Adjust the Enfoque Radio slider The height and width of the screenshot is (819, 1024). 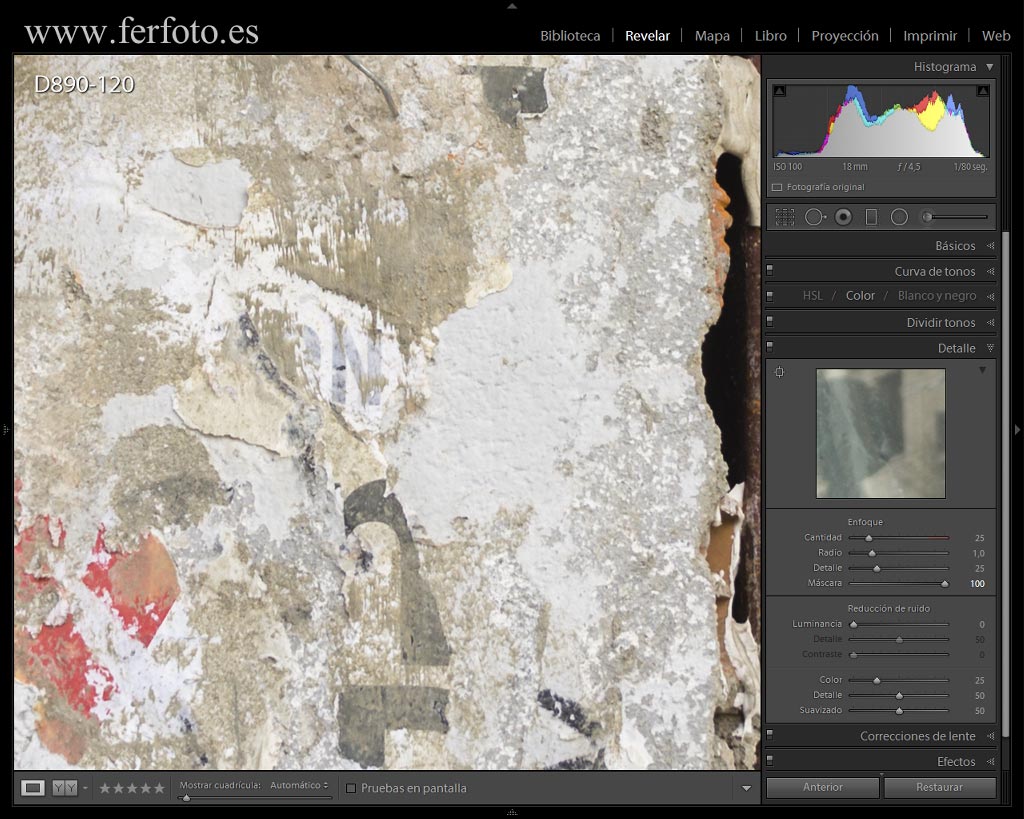click(872, 553)
